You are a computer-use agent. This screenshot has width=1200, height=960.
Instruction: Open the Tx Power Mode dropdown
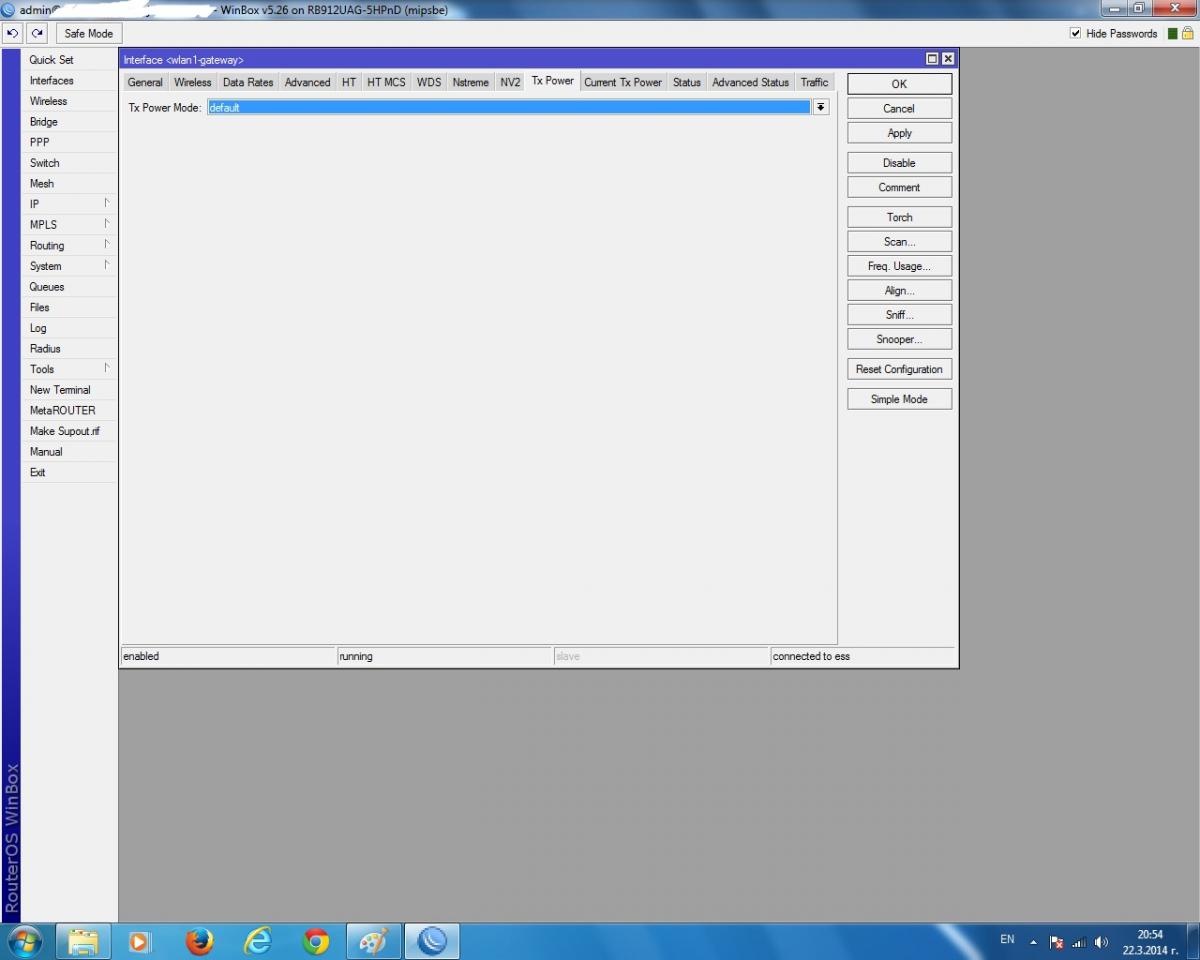[821, 107]
